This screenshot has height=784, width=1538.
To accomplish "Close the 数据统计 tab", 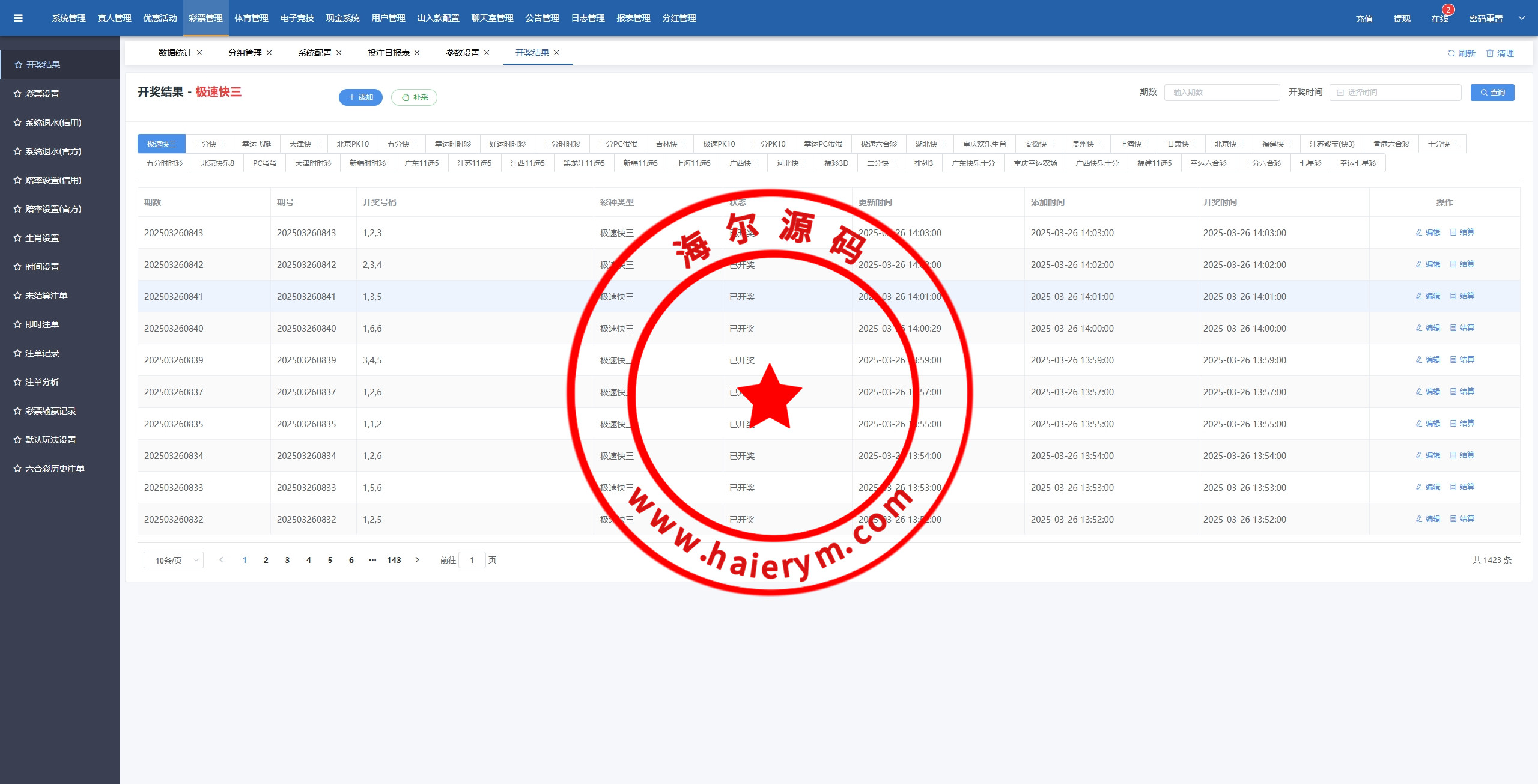I will (199, 53).
